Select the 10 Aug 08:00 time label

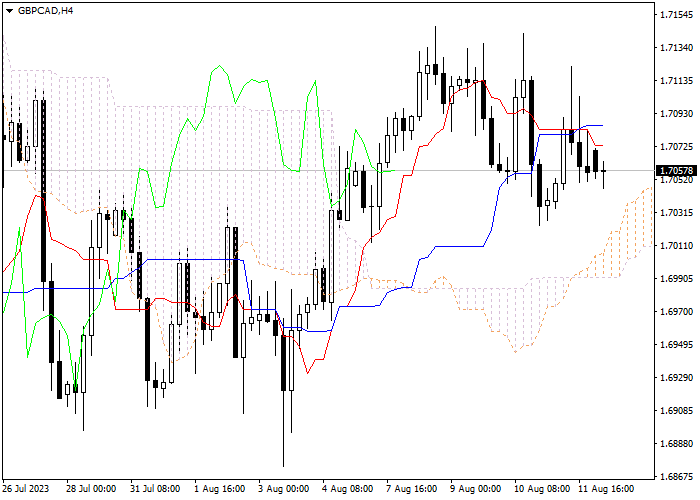pyautogui.click(x=542, y=489)
